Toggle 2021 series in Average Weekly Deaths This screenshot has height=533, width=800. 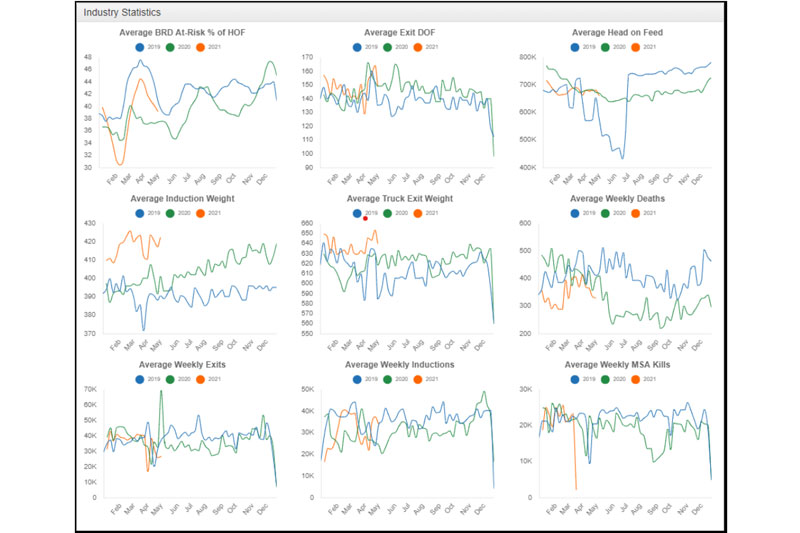pyautogui.click(x=643, y=213)
